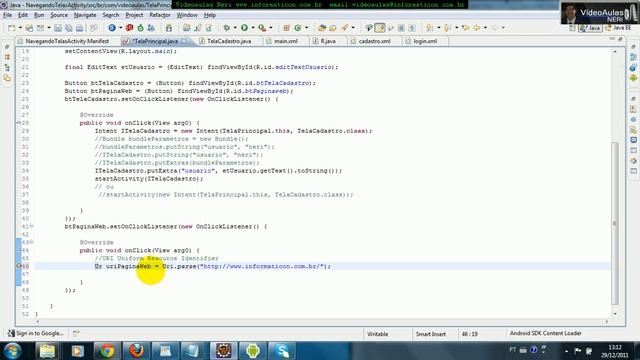Viewport: 640px width, 360px height.
Task: Click the vertical editor scrollbar
Action: (x=615, y=223)
